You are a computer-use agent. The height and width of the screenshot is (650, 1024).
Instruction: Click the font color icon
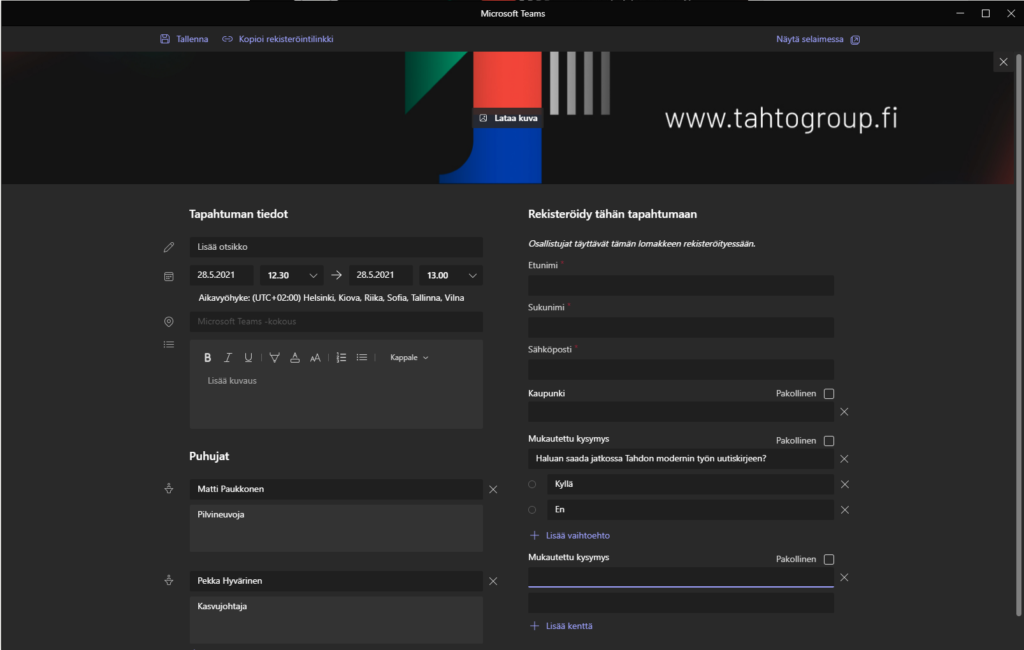295,357
